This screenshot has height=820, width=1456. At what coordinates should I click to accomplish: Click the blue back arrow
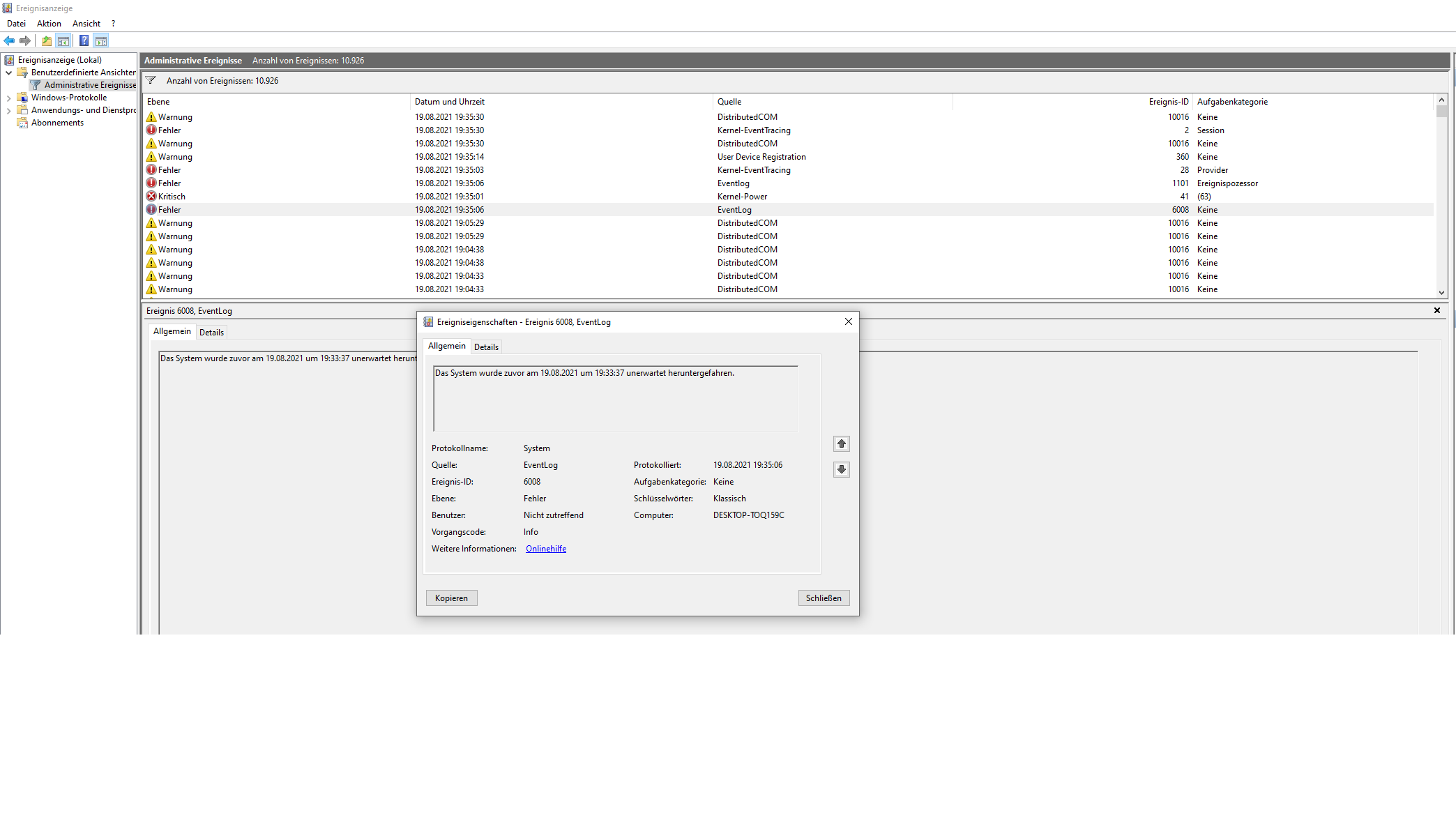point(9,40)
